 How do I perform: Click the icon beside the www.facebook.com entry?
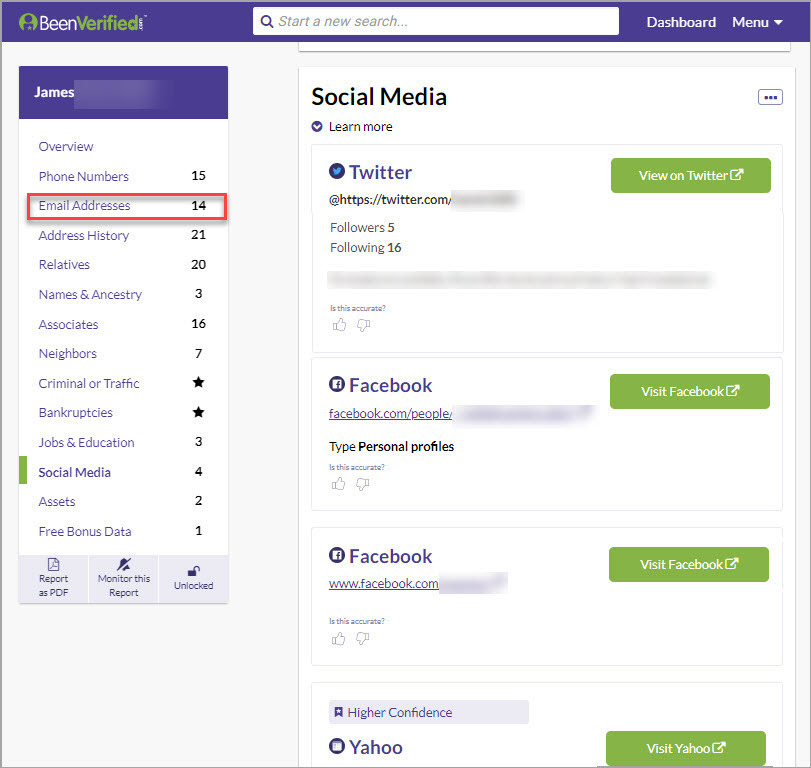[337, 555]
